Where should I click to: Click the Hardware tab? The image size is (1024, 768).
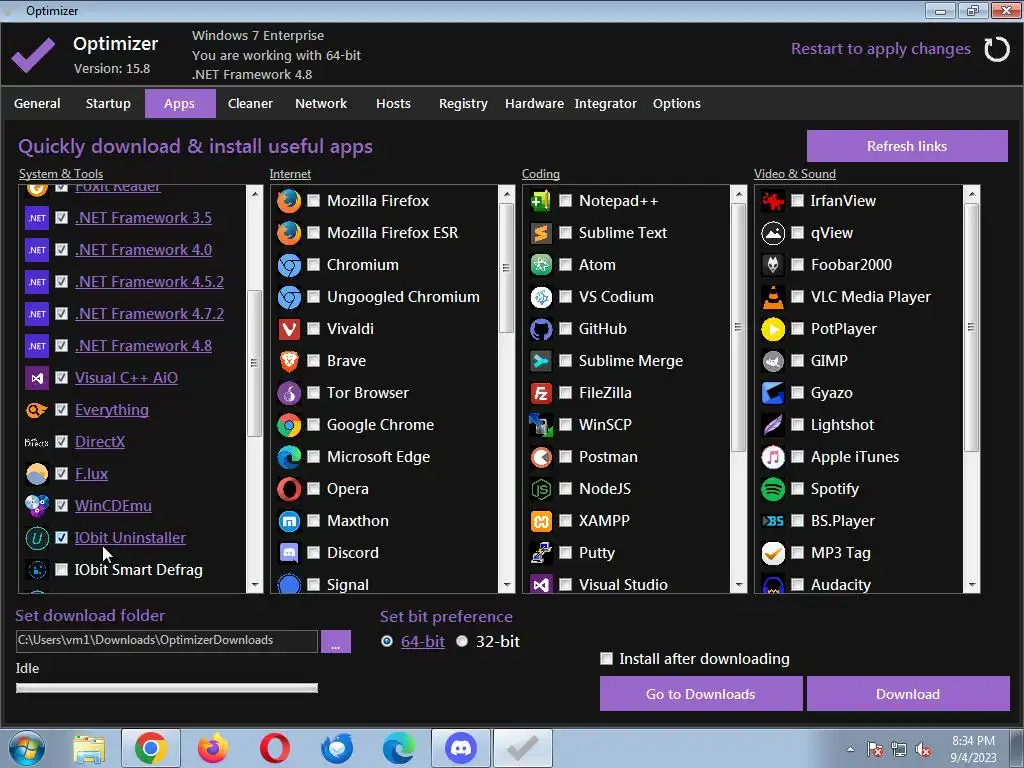point(534,104)
